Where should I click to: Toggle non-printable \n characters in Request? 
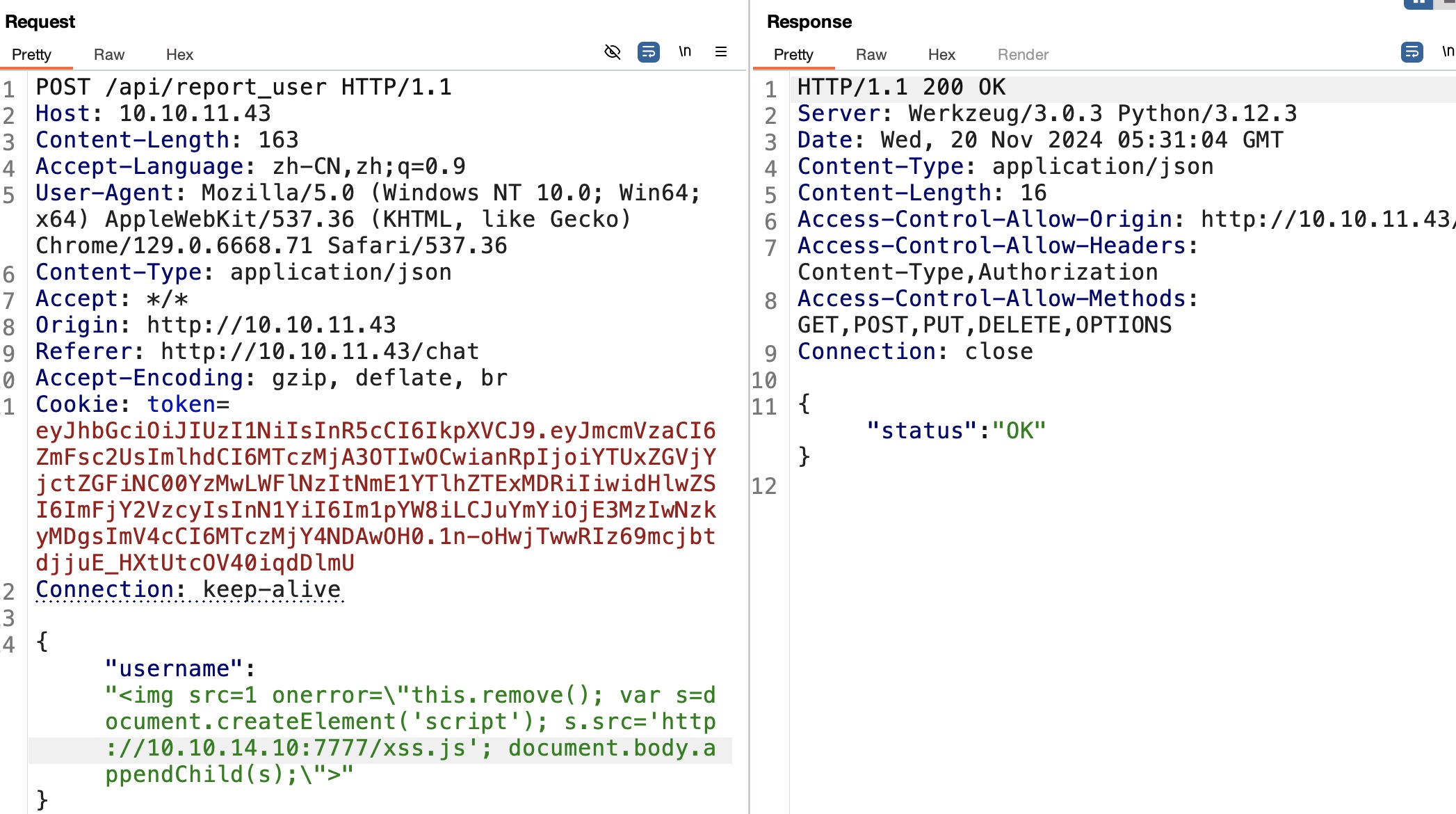685,51
